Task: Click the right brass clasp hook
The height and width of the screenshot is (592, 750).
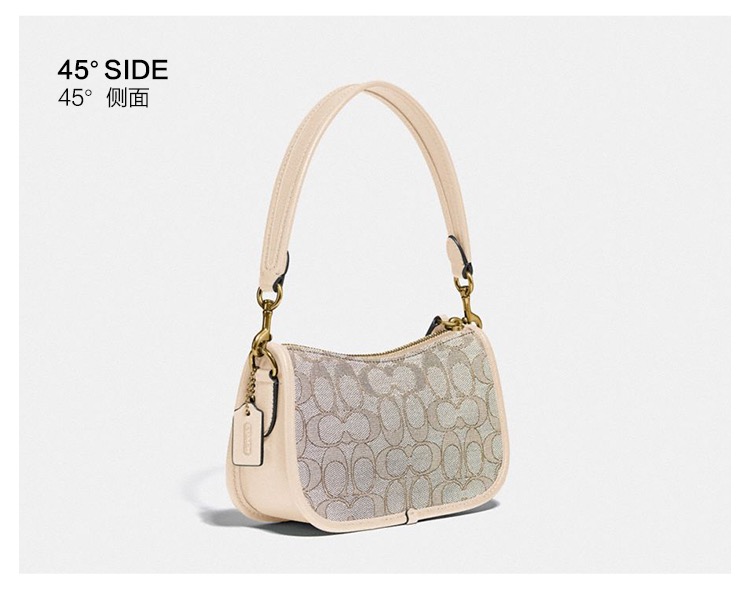Action: click(x=468, y=300)
